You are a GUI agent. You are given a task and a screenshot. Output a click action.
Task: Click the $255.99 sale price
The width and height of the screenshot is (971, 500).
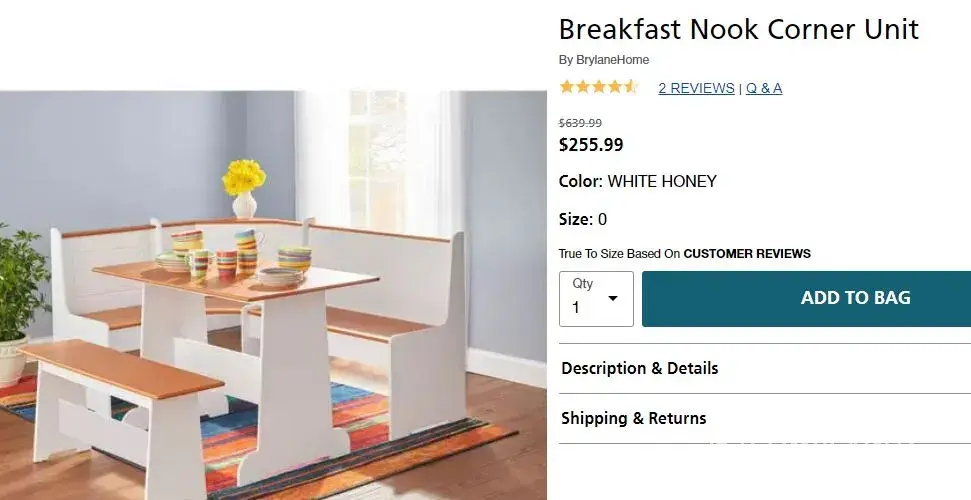(x=591, y=145)
